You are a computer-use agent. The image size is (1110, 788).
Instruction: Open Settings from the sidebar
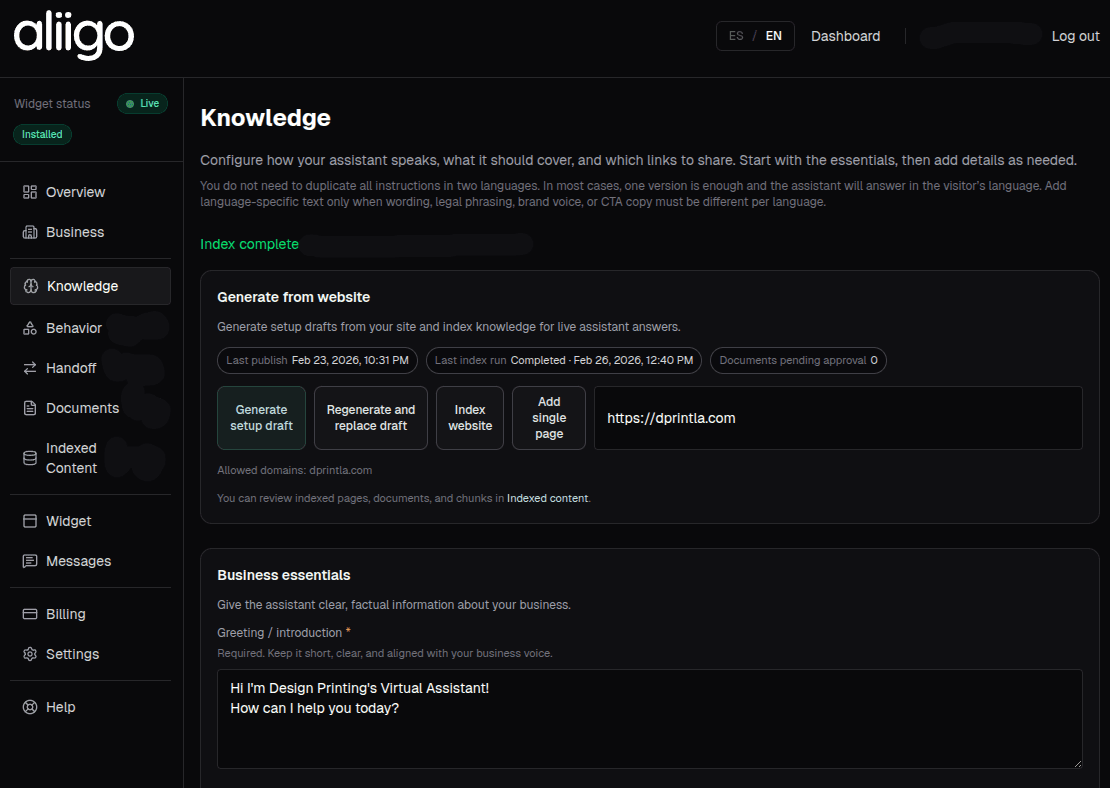[72, 653]
